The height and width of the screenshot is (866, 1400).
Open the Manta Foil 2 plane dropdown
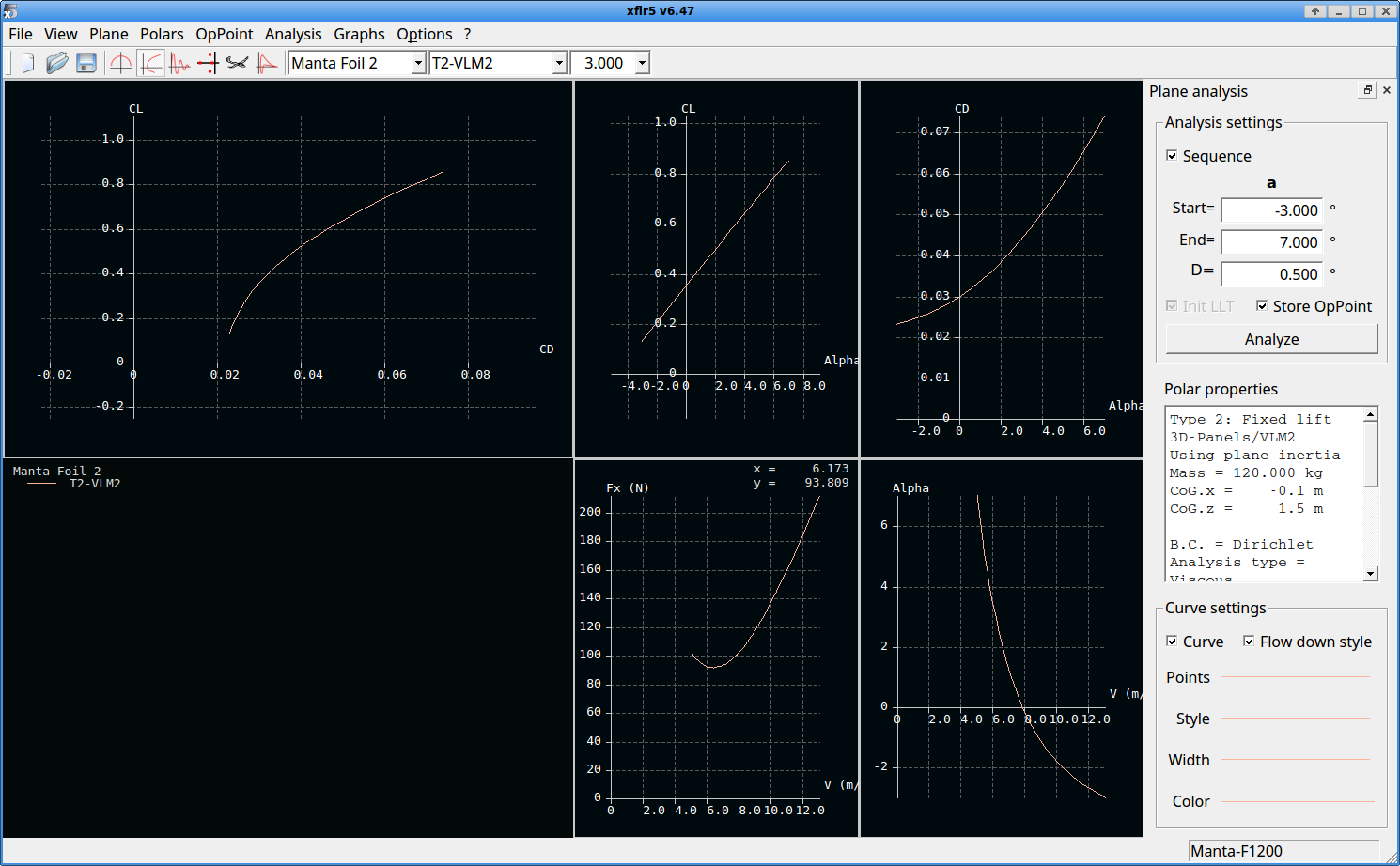pyautogui.click(x=358, y=63)
